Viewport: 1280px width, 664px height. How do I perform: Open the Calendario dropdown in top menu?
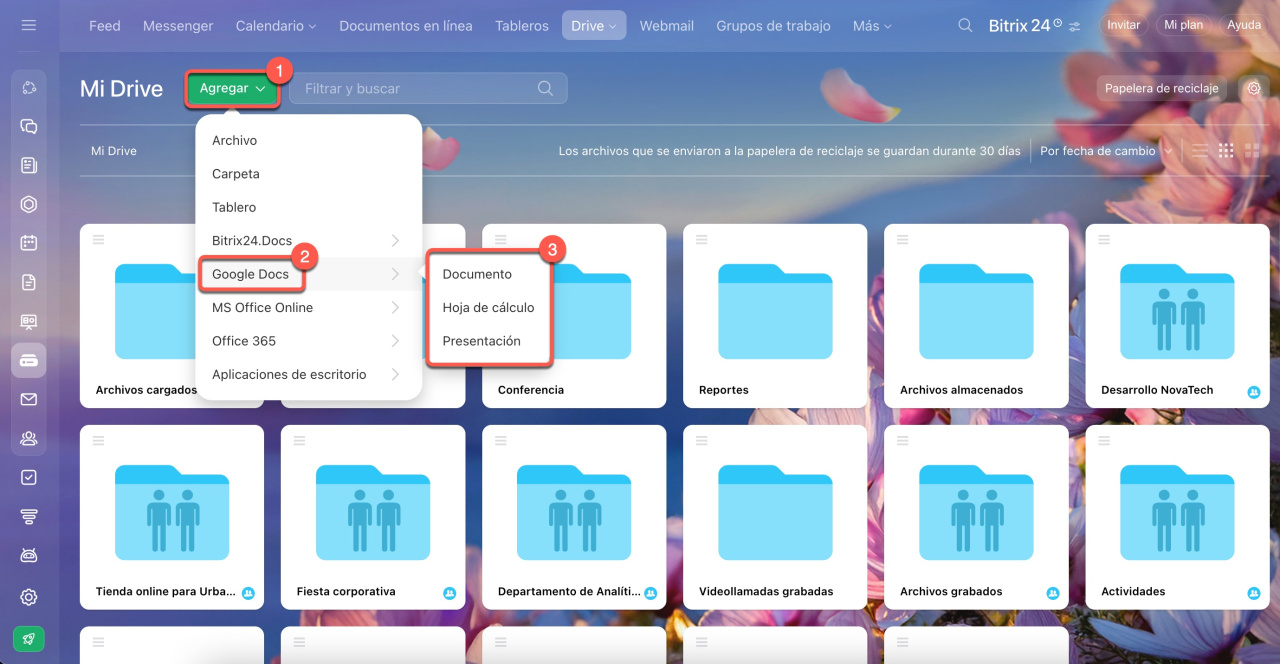[276, 26]
